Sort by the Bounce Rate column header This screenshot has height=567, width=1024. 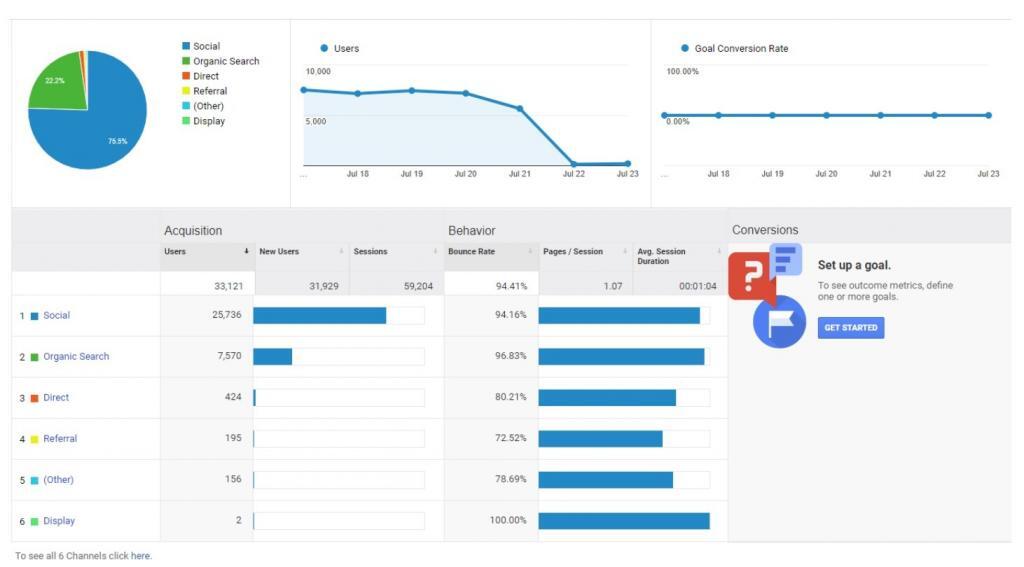[471, 252]
